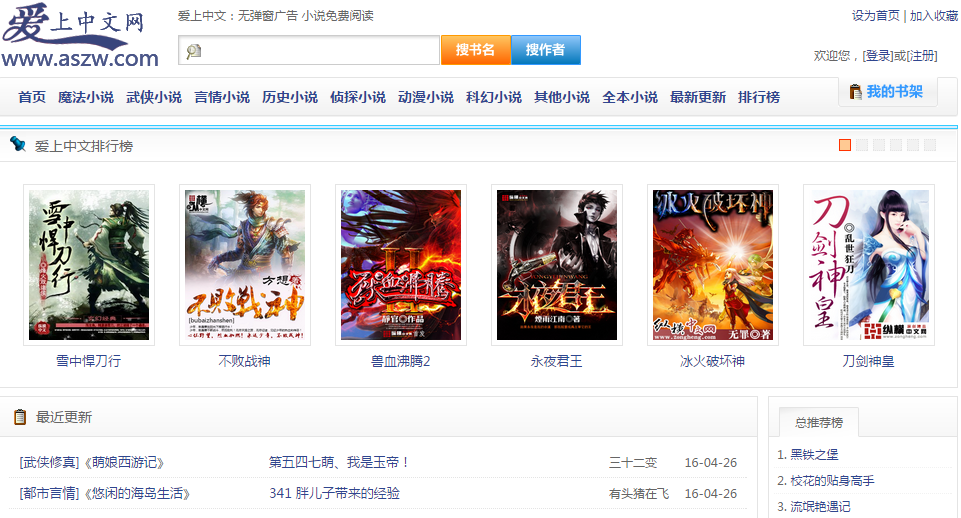Go to 首页 in navigation bar

[32, 97]
